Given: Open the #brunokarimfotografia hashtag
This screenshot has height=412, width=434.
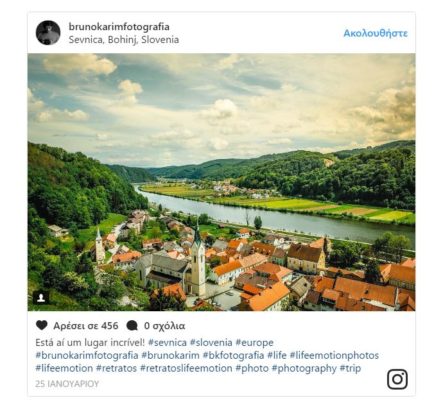Looking at the screenshot, I should tap(87, 355).
